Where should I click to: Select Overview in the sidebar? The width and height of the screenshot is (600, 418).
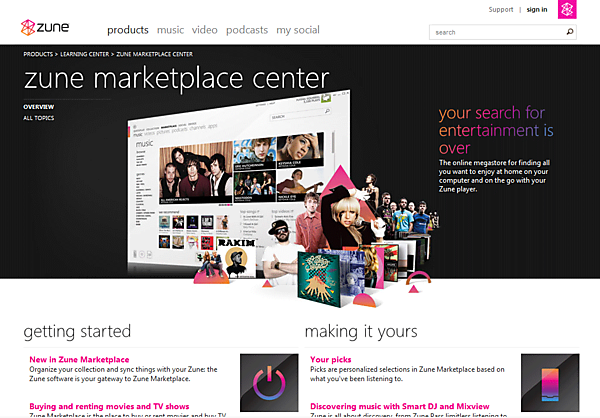pyautogui.click(x=39, y=107)
